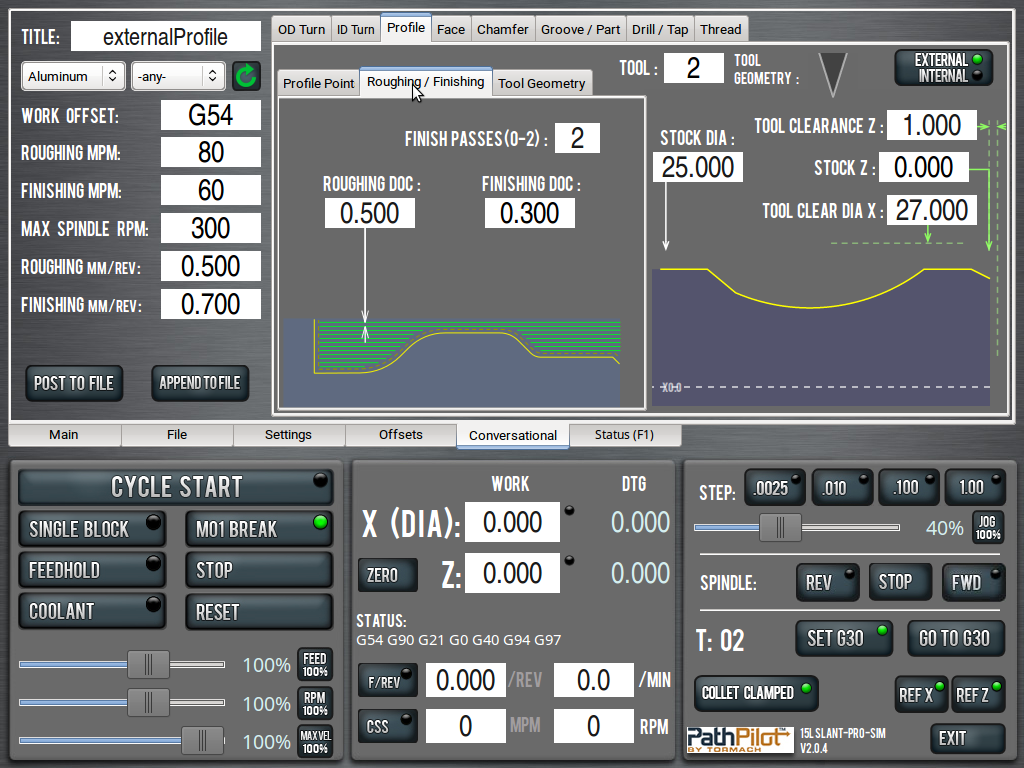1024x768 pixels.
Task: Toggle Coolant on or off
Action: coord(92,611)
